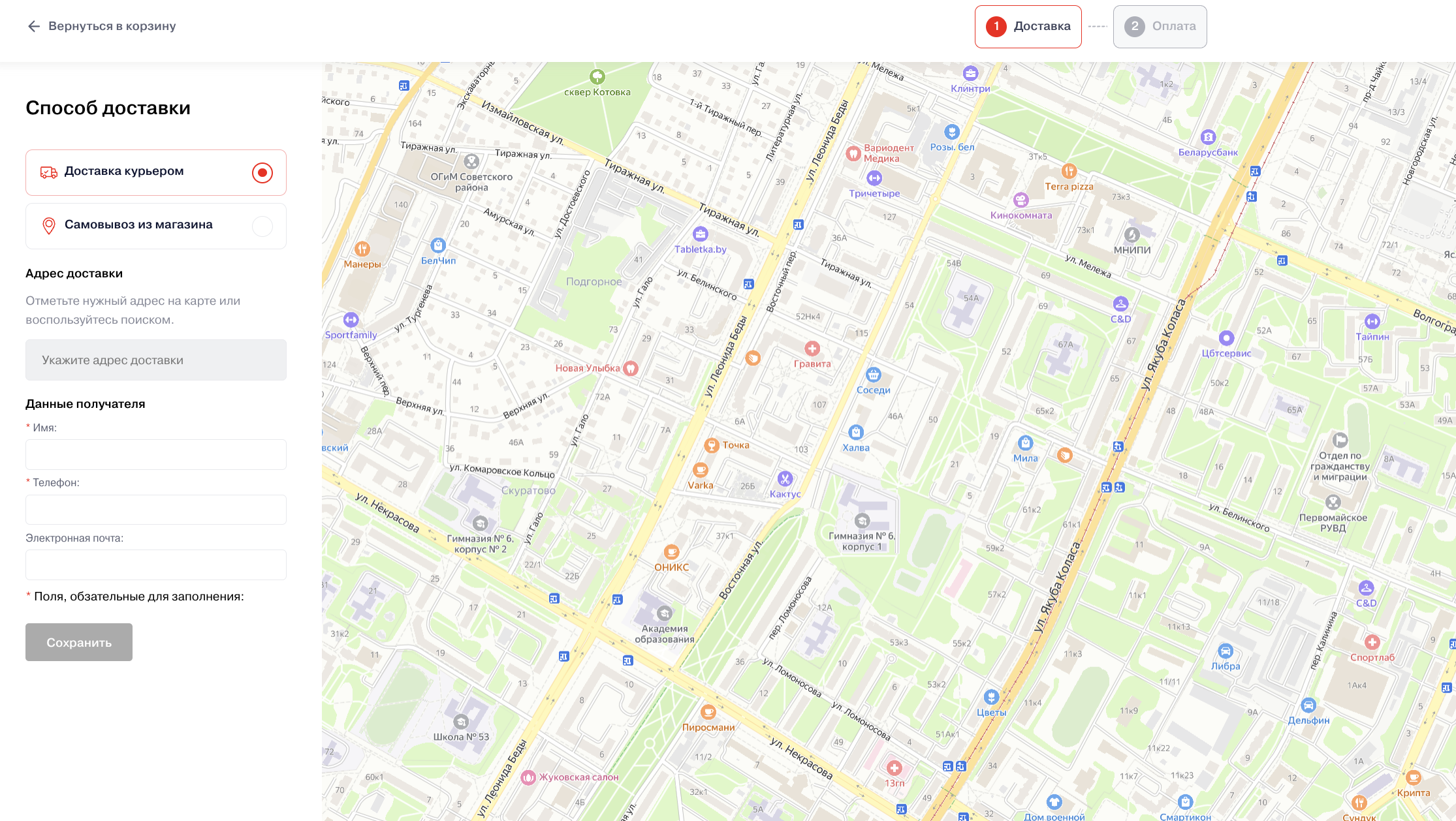Viewport: 1456px width, 821px height.
Task: Click the сквер Котовка park marker
Action: click(597, 77)
